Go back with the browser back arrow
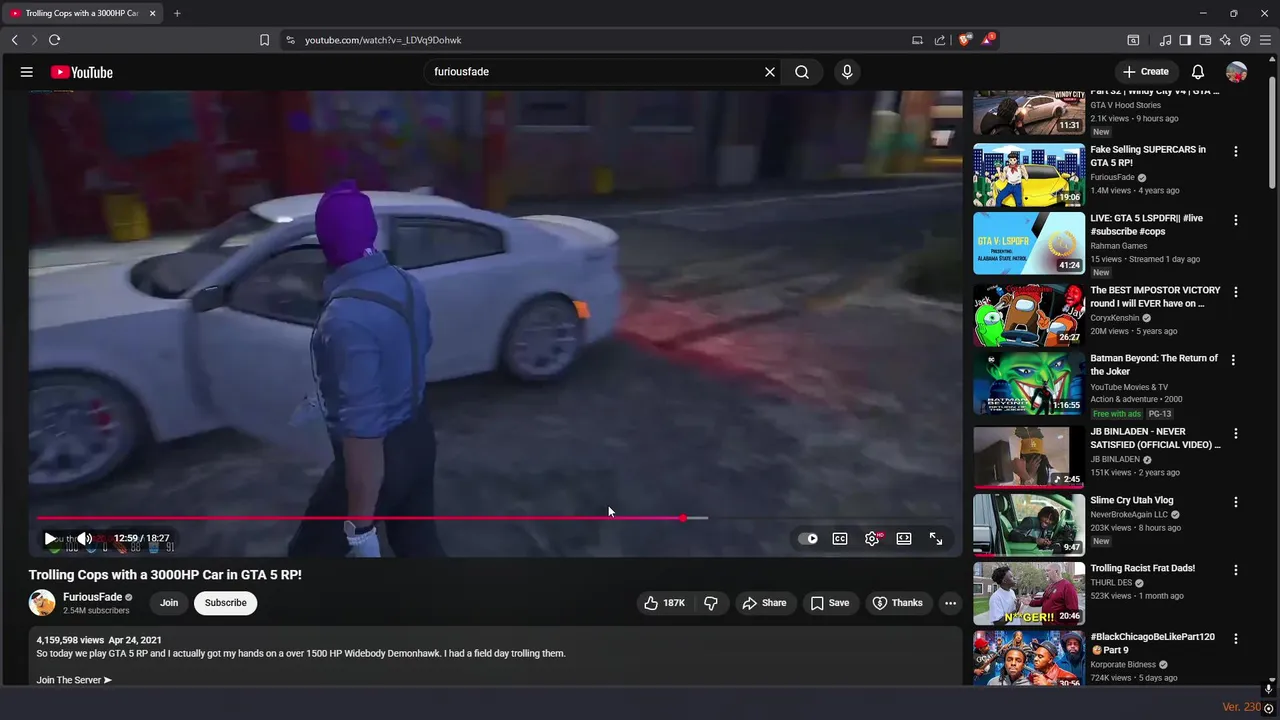Screen dimensions: 1280x720 pos(14,40)
